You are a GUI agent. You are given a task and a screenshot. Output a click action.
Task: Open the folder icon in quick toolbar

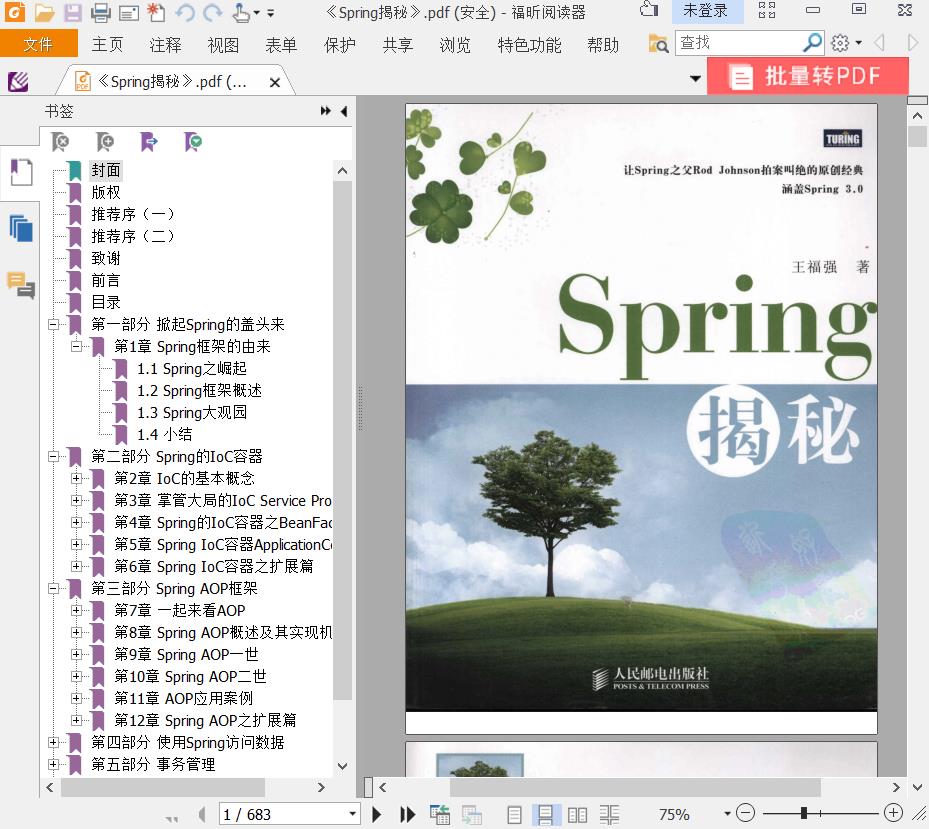pos(44,12)
